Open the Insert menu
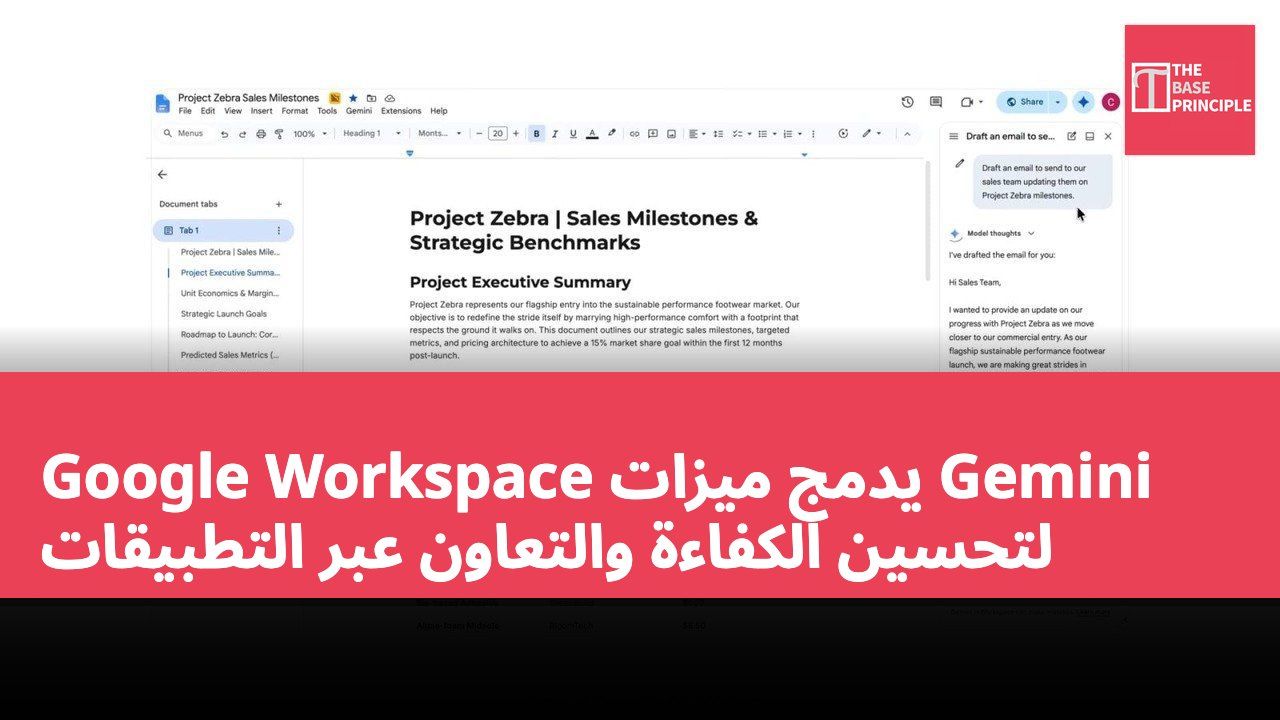This screenshot has width=1280, height=720. pyautogui.click(x=262, y=111)
